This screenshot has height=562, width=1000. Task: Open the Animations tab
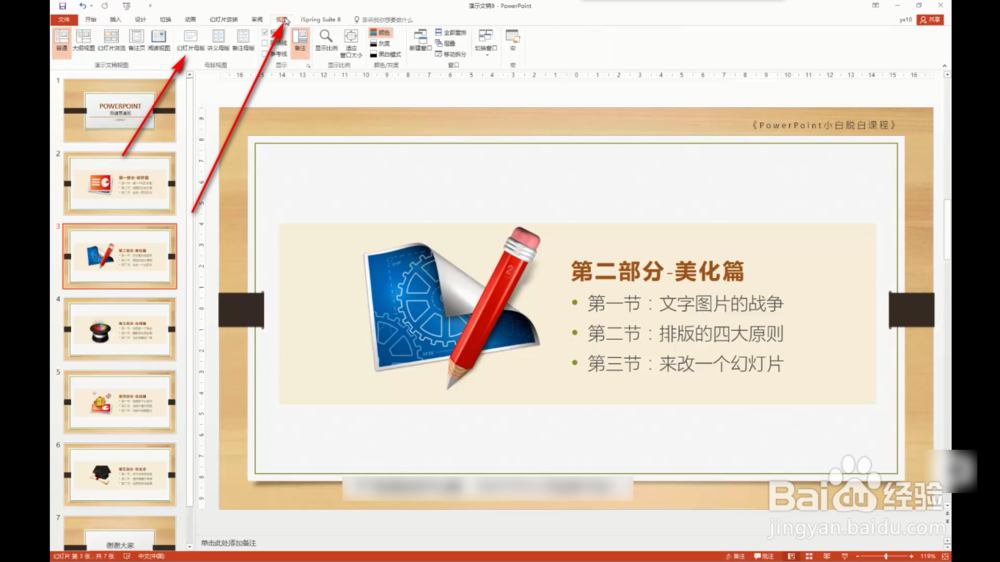click(190, 20)
